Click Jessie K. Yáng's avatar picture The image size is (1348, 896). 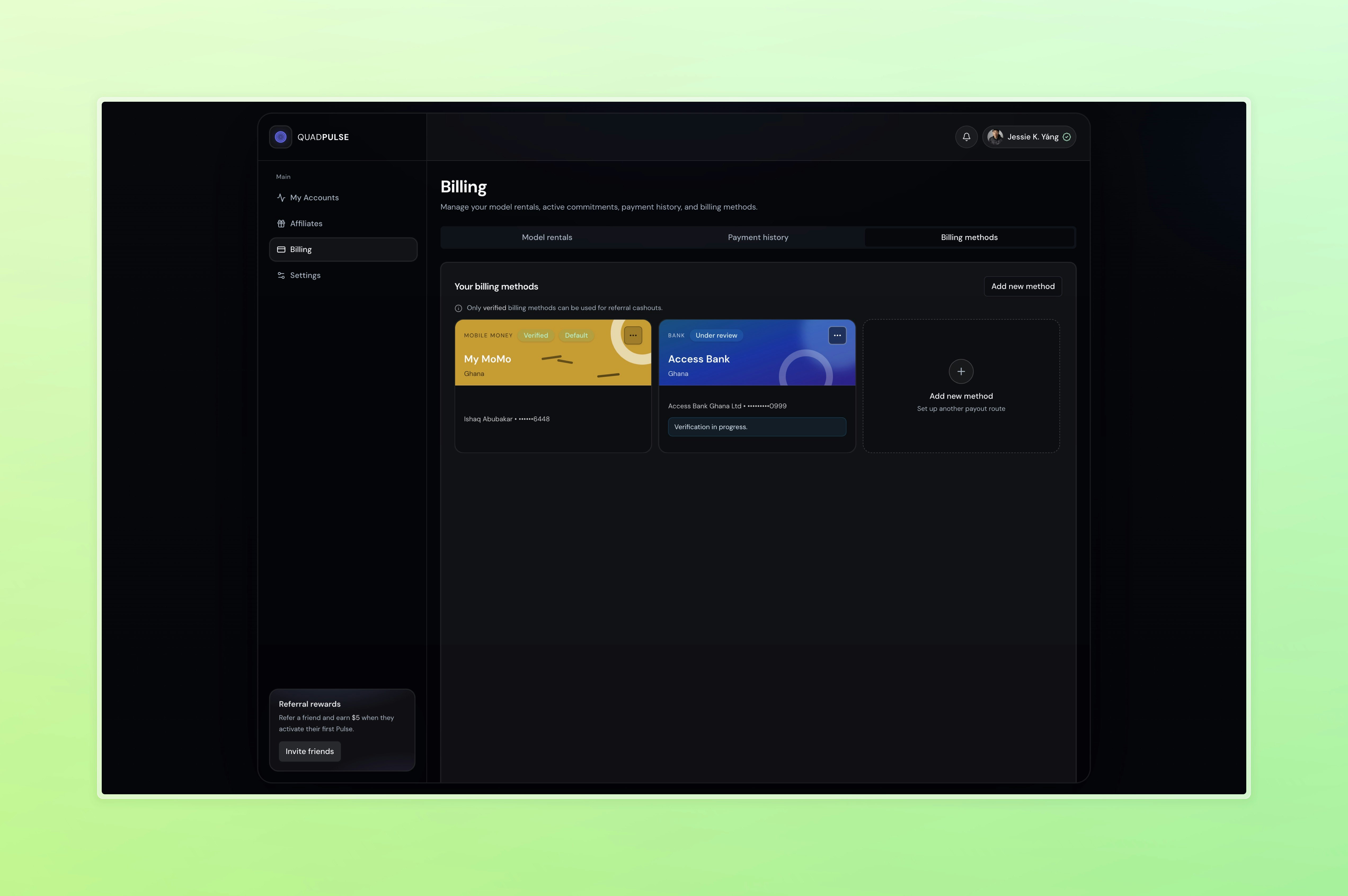coord(995,137)
